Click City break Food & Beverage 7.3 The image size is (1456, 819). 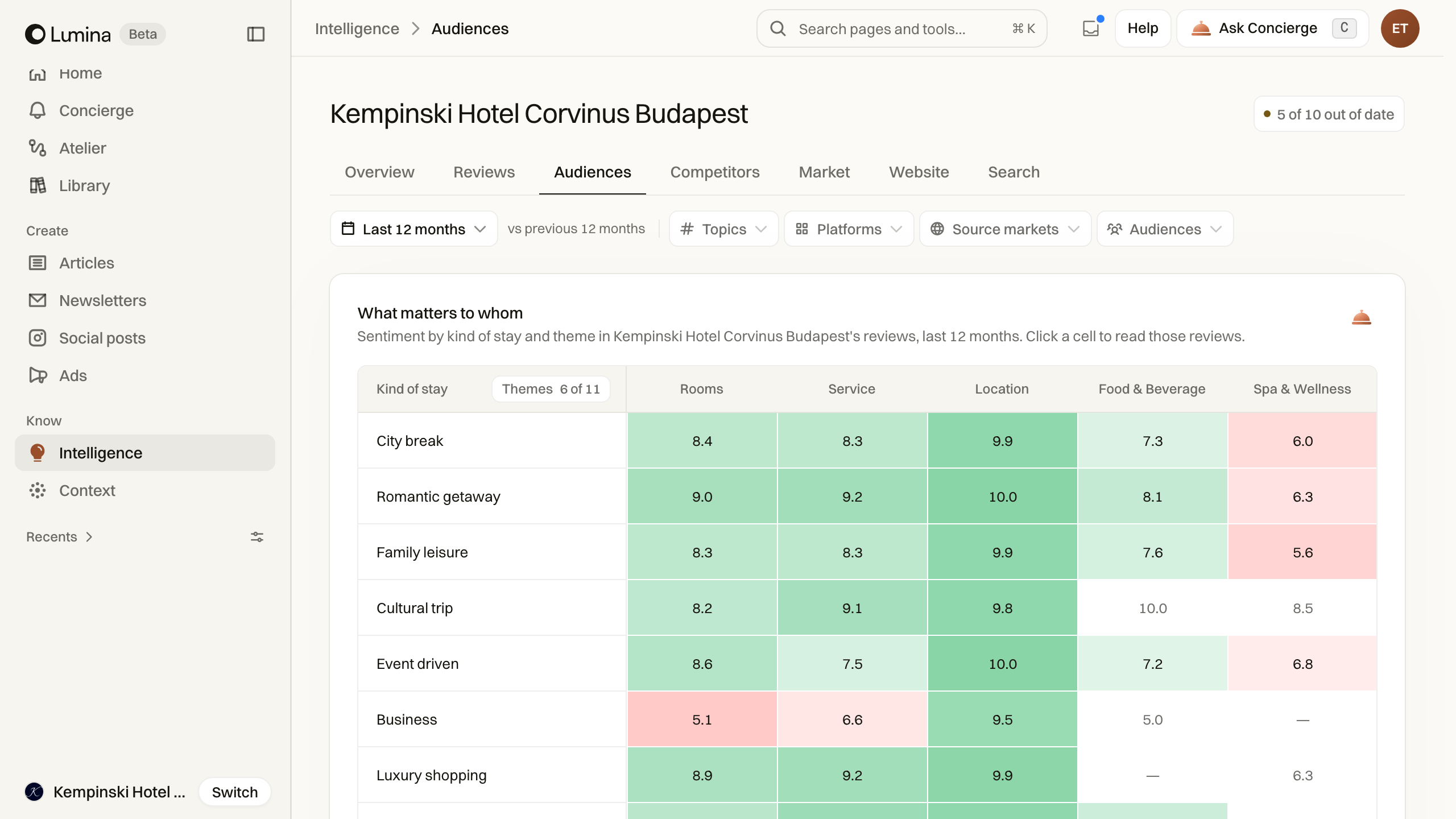tap(1152, 441)
